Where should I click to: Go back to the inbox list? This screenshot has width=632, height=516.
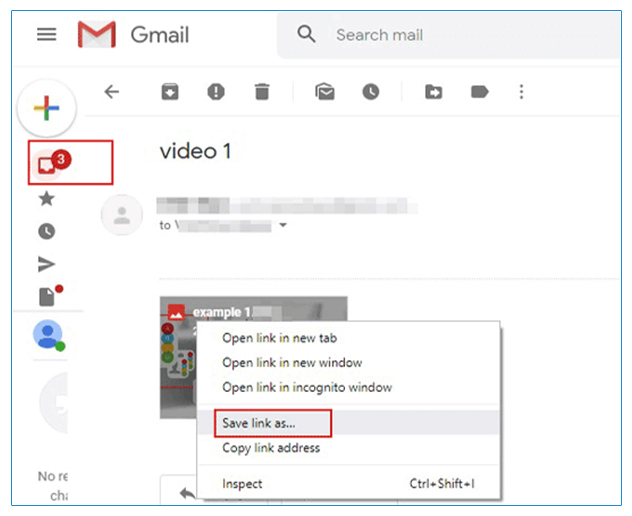[x=112, y=92]
